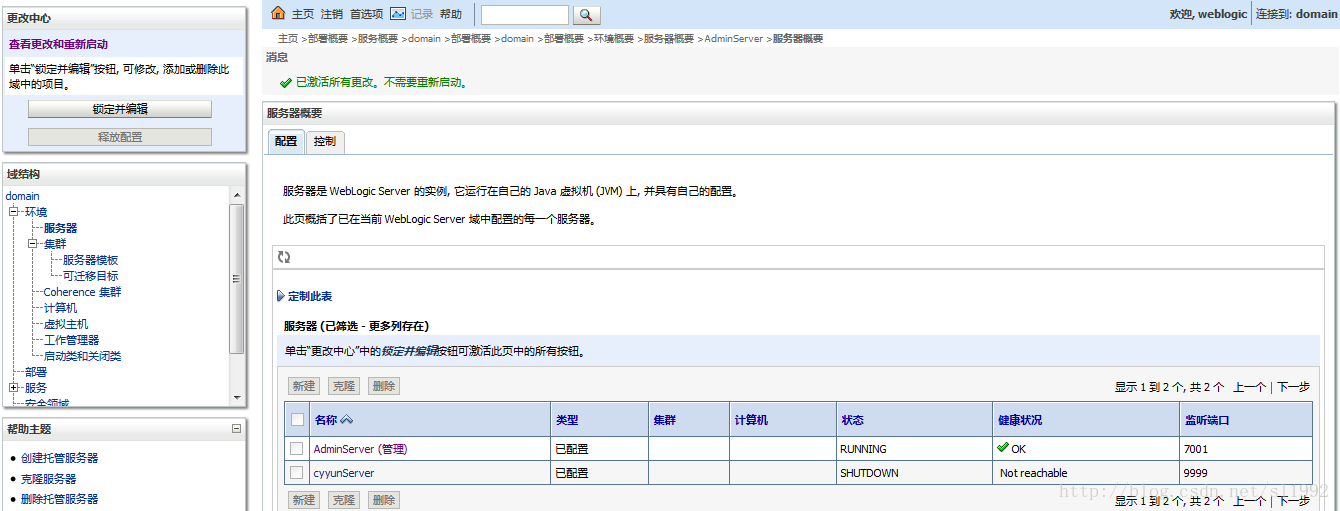Collapse the 集群 tree node

(x=33, y=244)
